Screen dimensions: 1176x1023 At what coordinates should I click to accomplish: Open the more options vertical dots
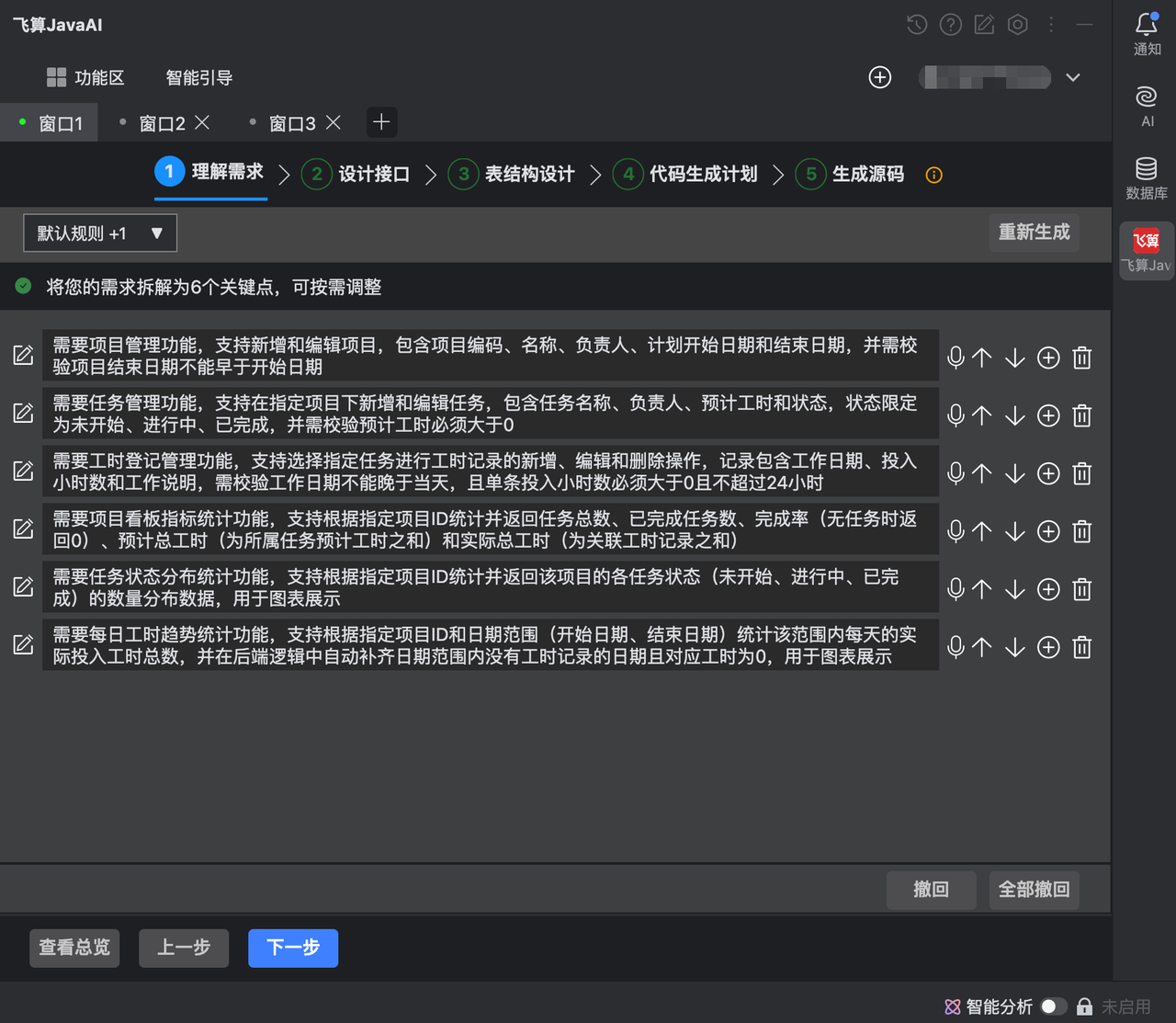click(1051, 25)
